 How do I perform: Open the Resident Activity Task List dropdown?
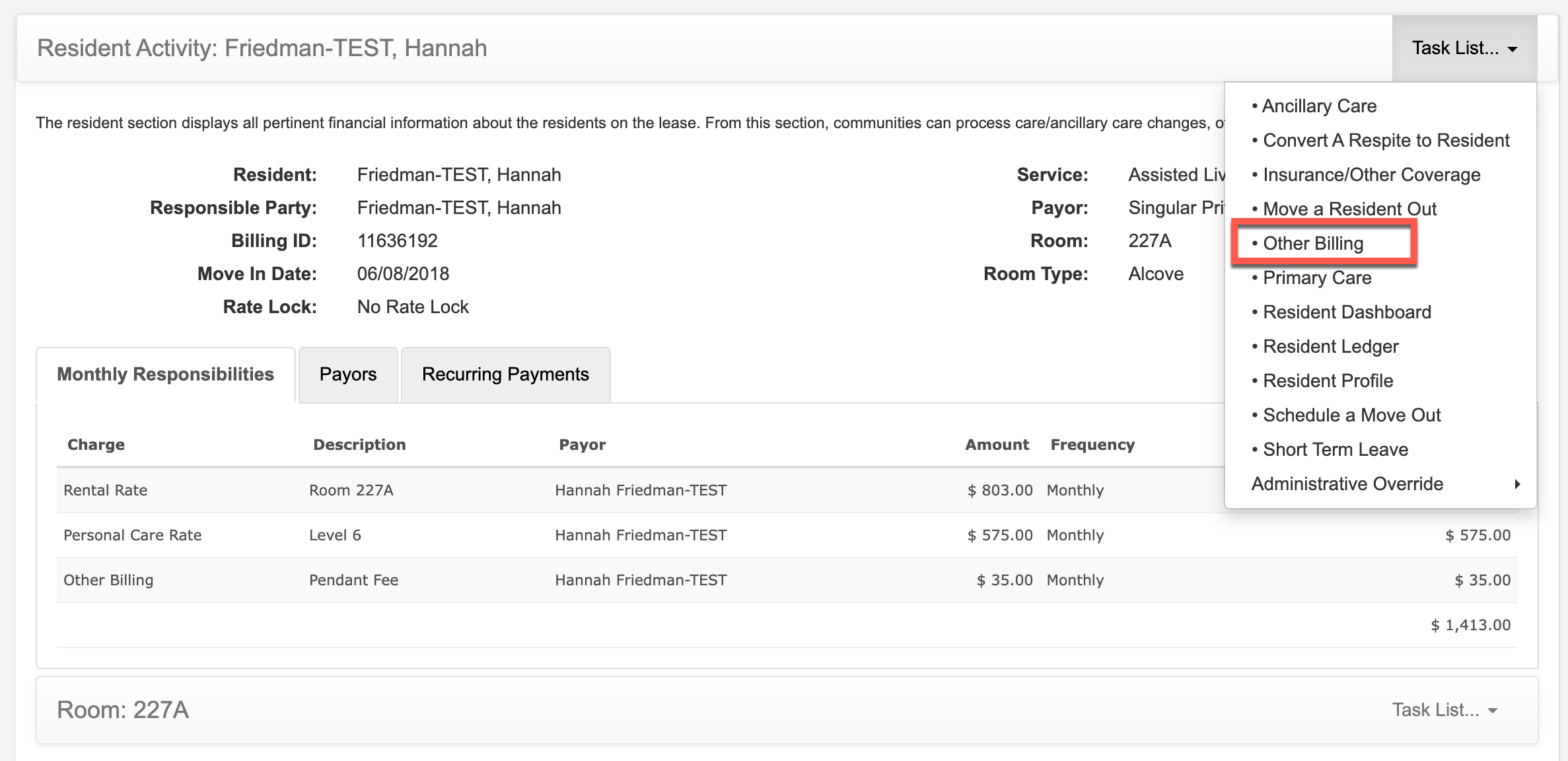tap(1464, 48)
